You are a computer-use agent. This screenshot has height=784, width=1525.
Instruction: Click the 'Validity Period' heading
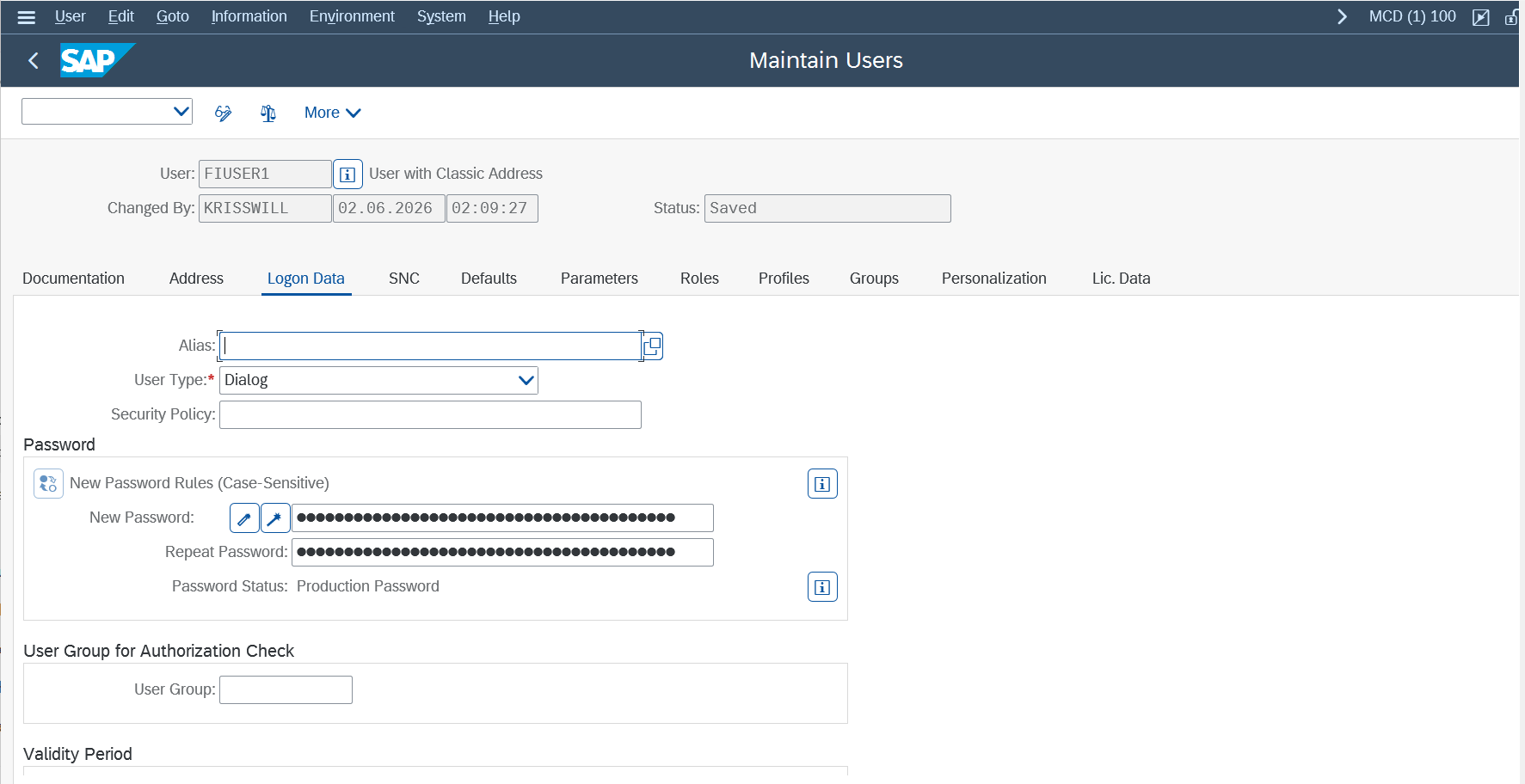pos(78,754)
